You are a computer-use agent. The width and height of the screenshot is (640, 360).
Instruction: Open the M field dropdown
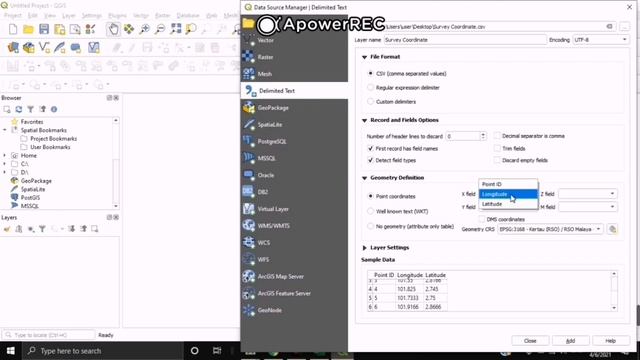coord(587,207)
